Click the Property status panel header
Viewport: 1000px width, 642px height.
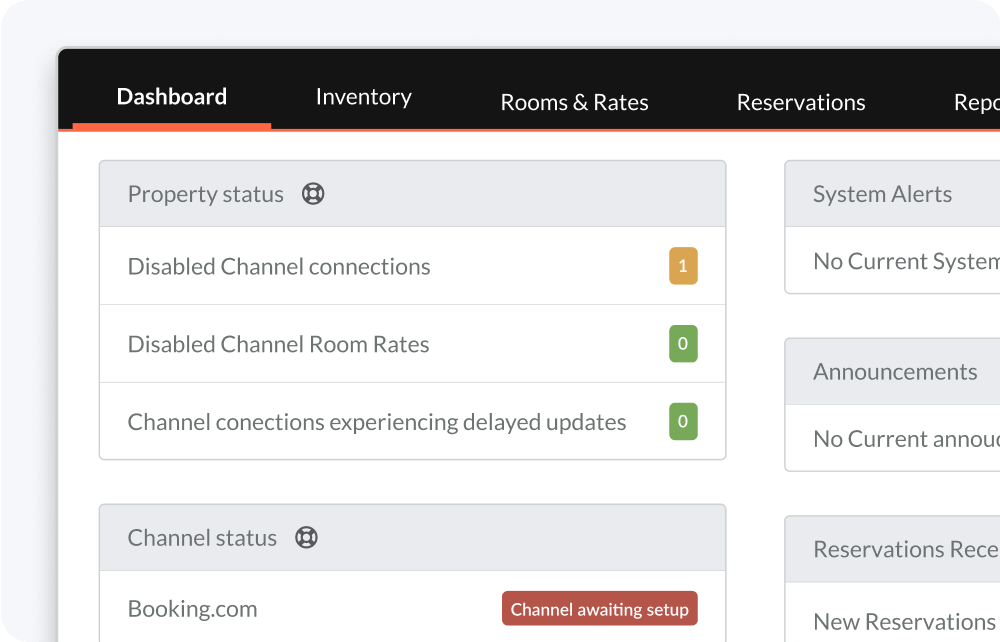pos(413,194)
